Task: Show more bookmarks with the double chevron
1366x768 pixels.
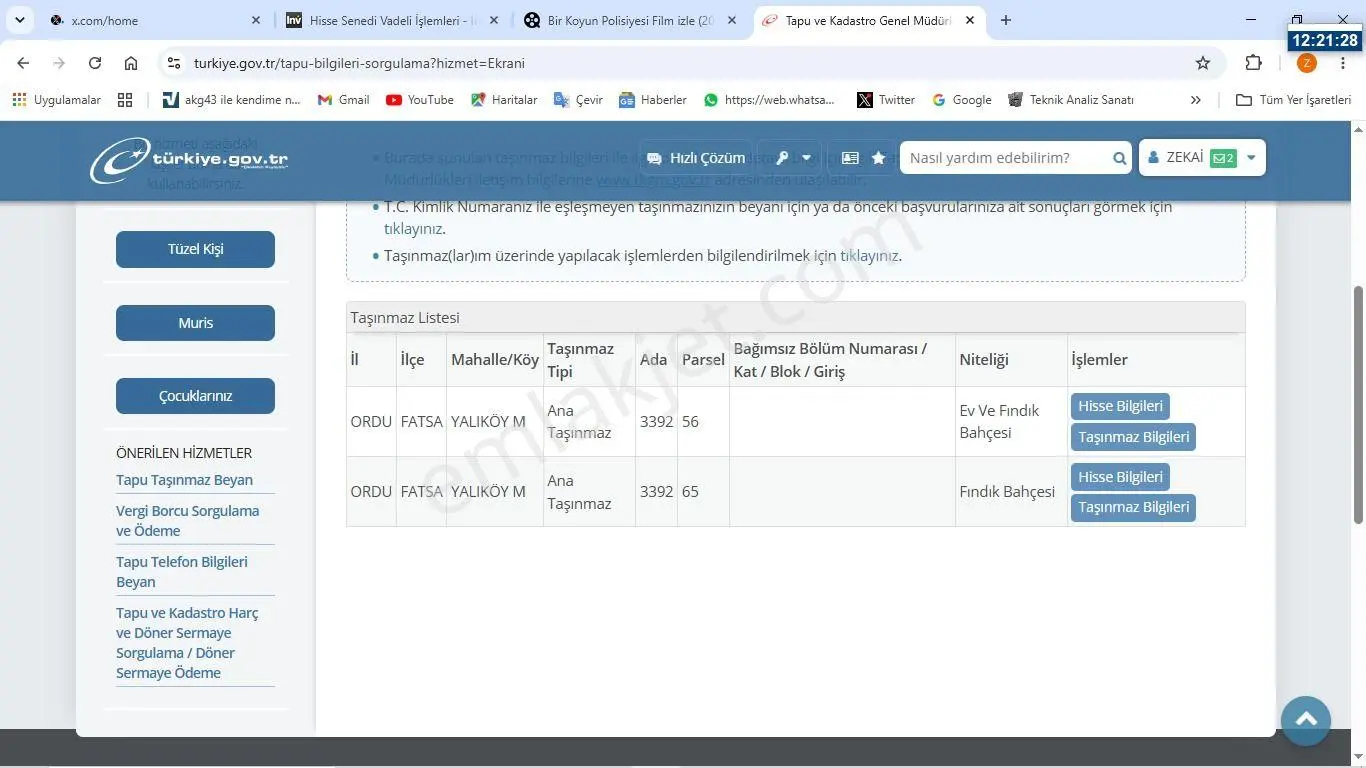Action: tap(1195, 100)
